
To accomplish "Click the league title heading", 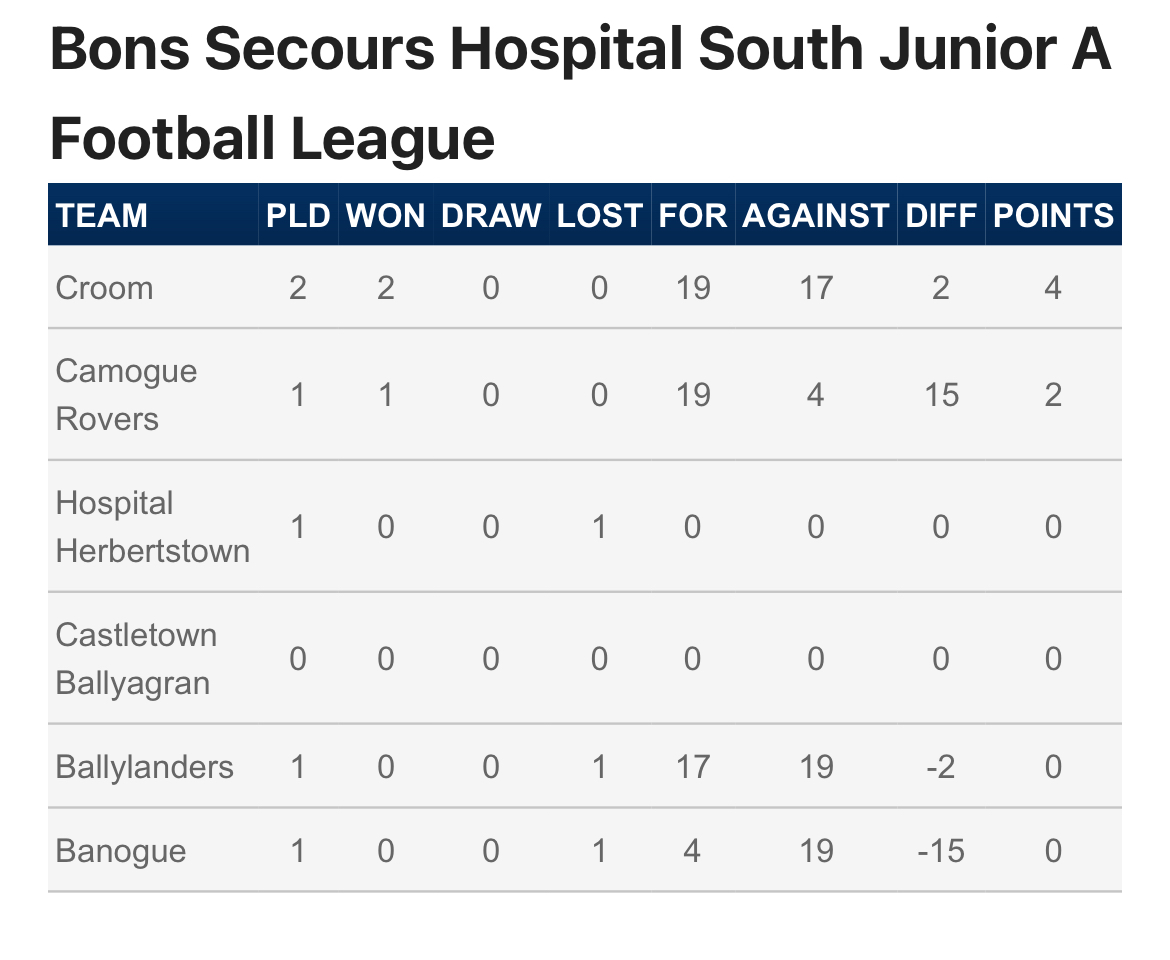I will pyautogui.click(x=581, y=94).
